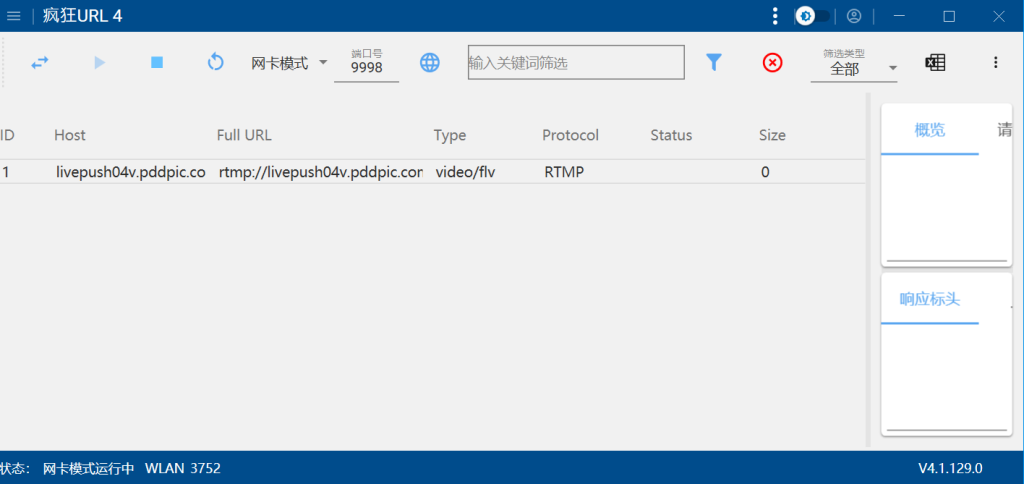
Task: Sort by the Size column header
Action: click(x=772, y=135)
